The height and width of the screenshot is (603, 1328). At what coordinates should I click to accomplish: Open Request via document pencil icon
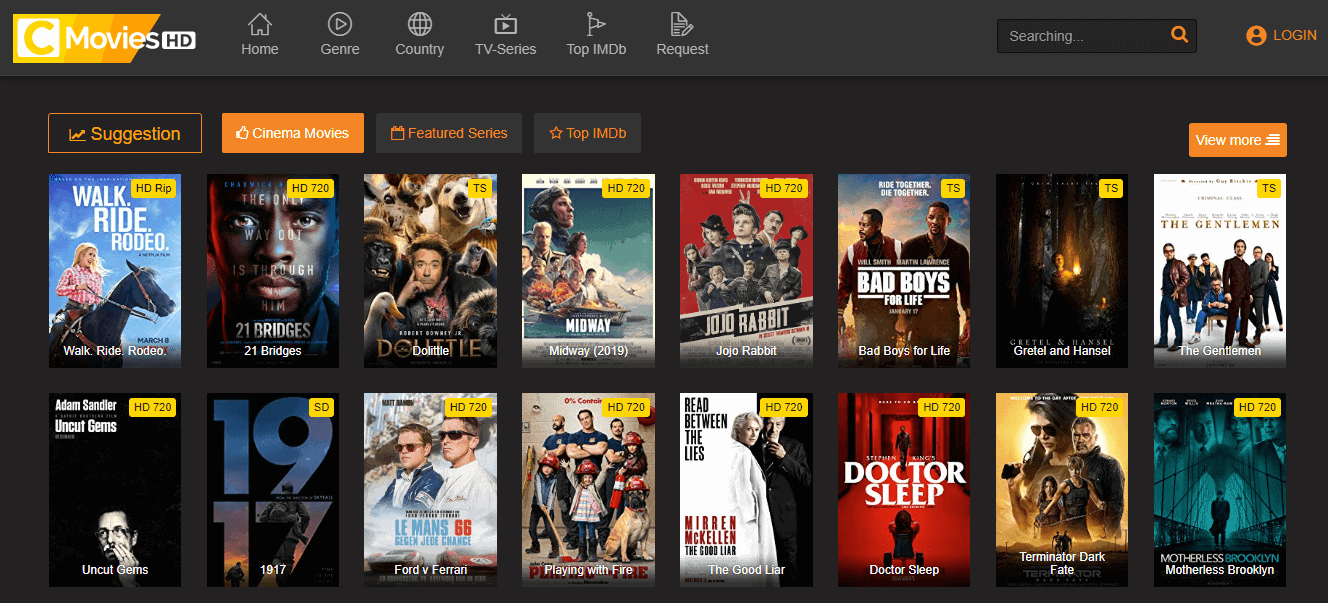(x=682, y=23)
